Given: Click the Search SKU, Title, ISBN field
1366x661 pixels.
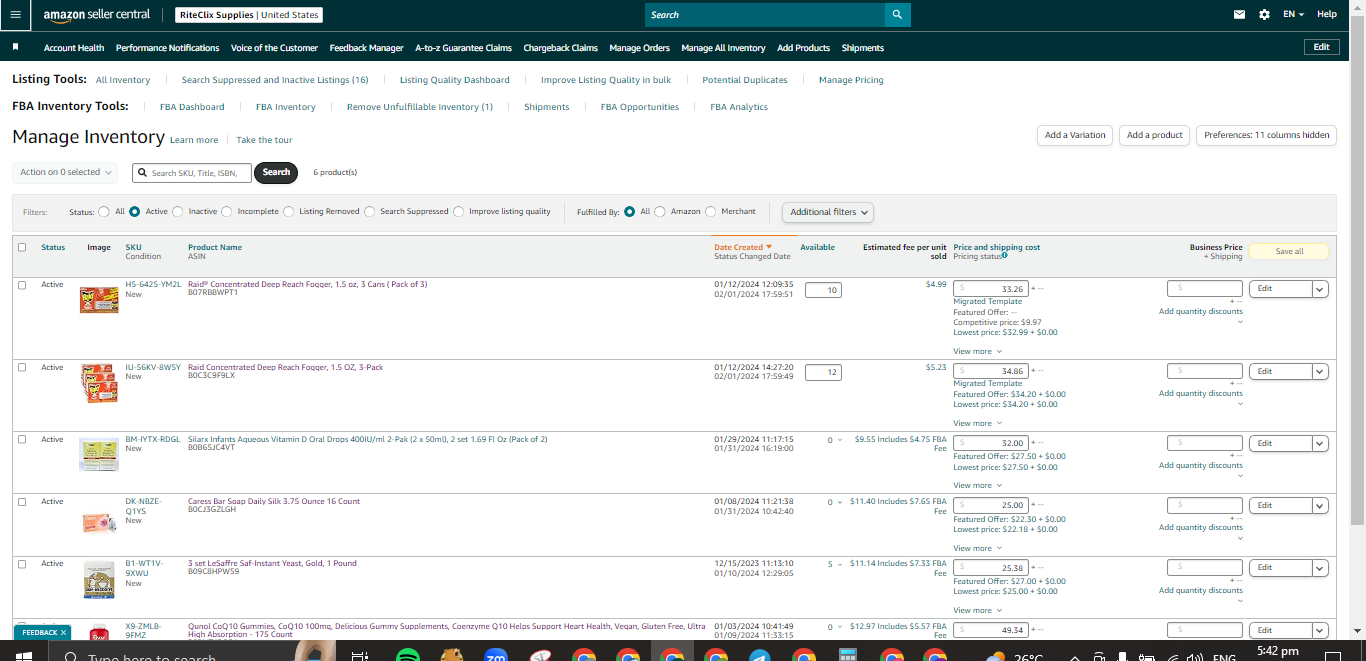Looking at the screenshot, I should (x=191, y=172).
